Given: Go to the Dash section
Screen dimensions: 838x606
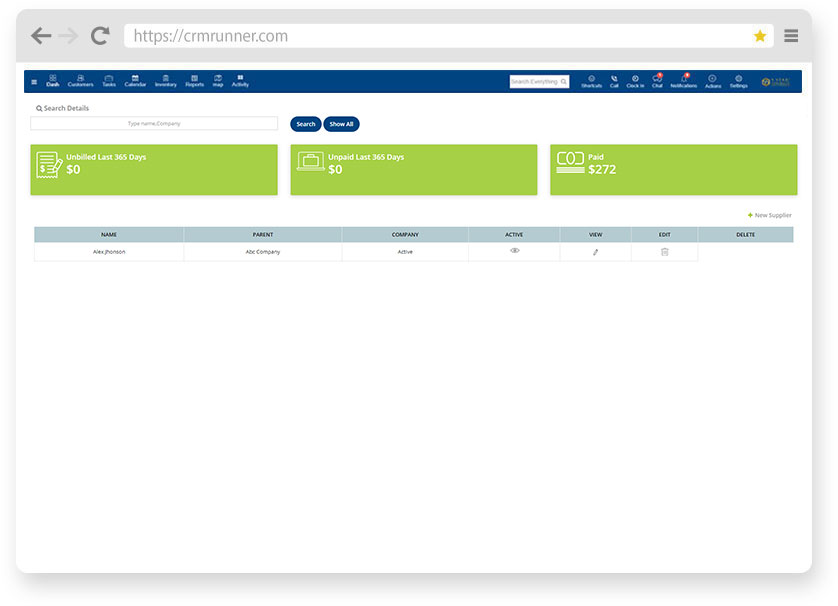Looking at the screenshot, I should (52, 81).
